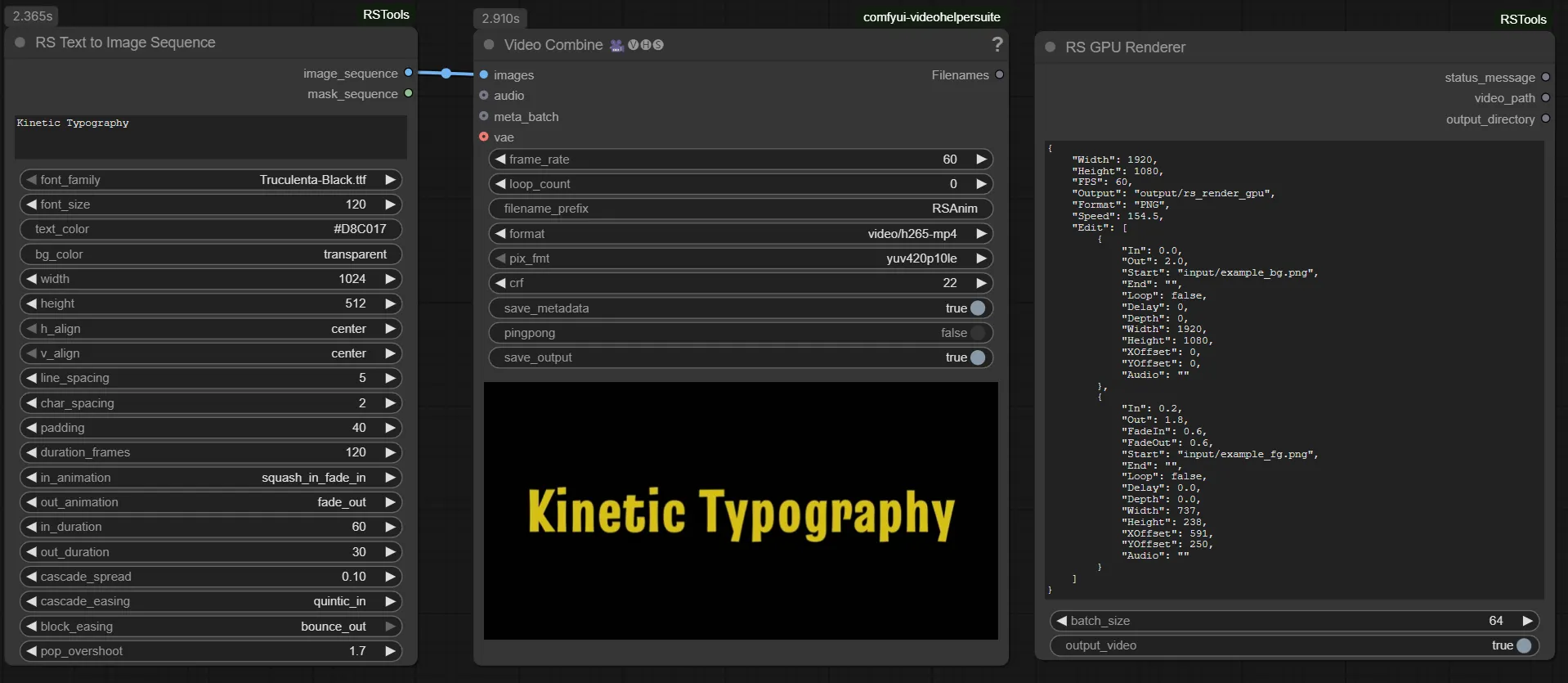Collapse the RS Text to Image Sequence node

pos(20,43)
